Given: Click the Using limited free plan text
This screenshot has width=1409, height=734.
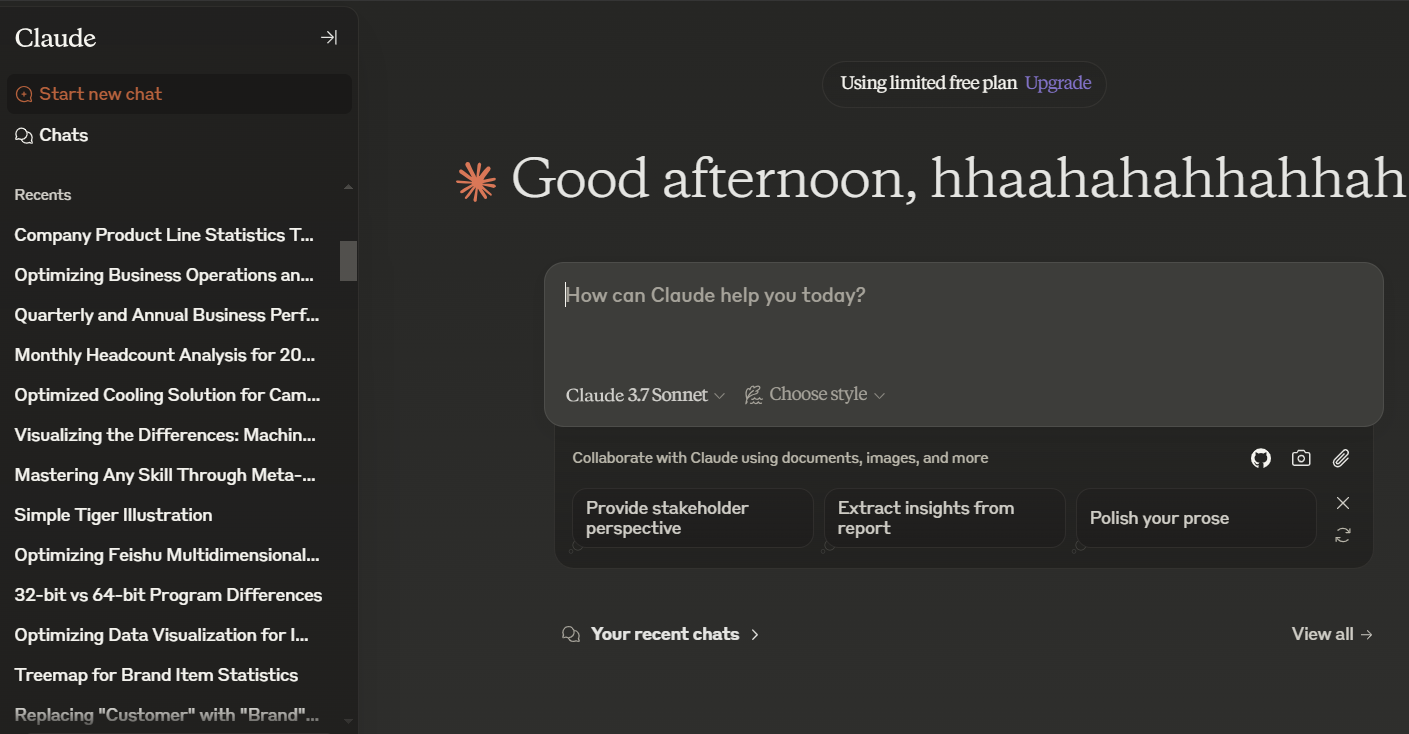Looking at the screenshot, I should pyautogui.click(x=928, y=83).
